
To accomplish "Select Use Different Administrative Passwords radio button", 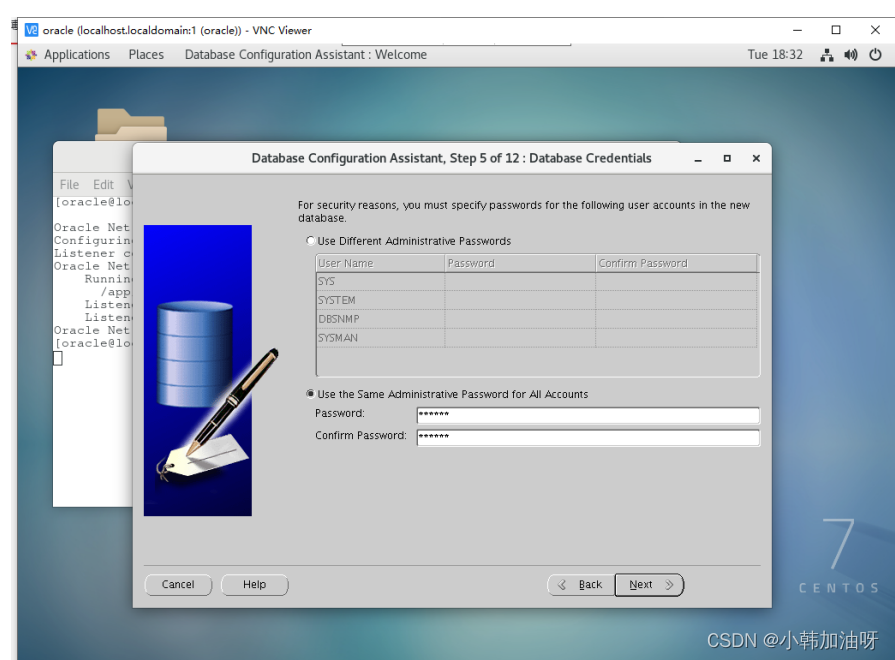I will (x=311, y=240).
